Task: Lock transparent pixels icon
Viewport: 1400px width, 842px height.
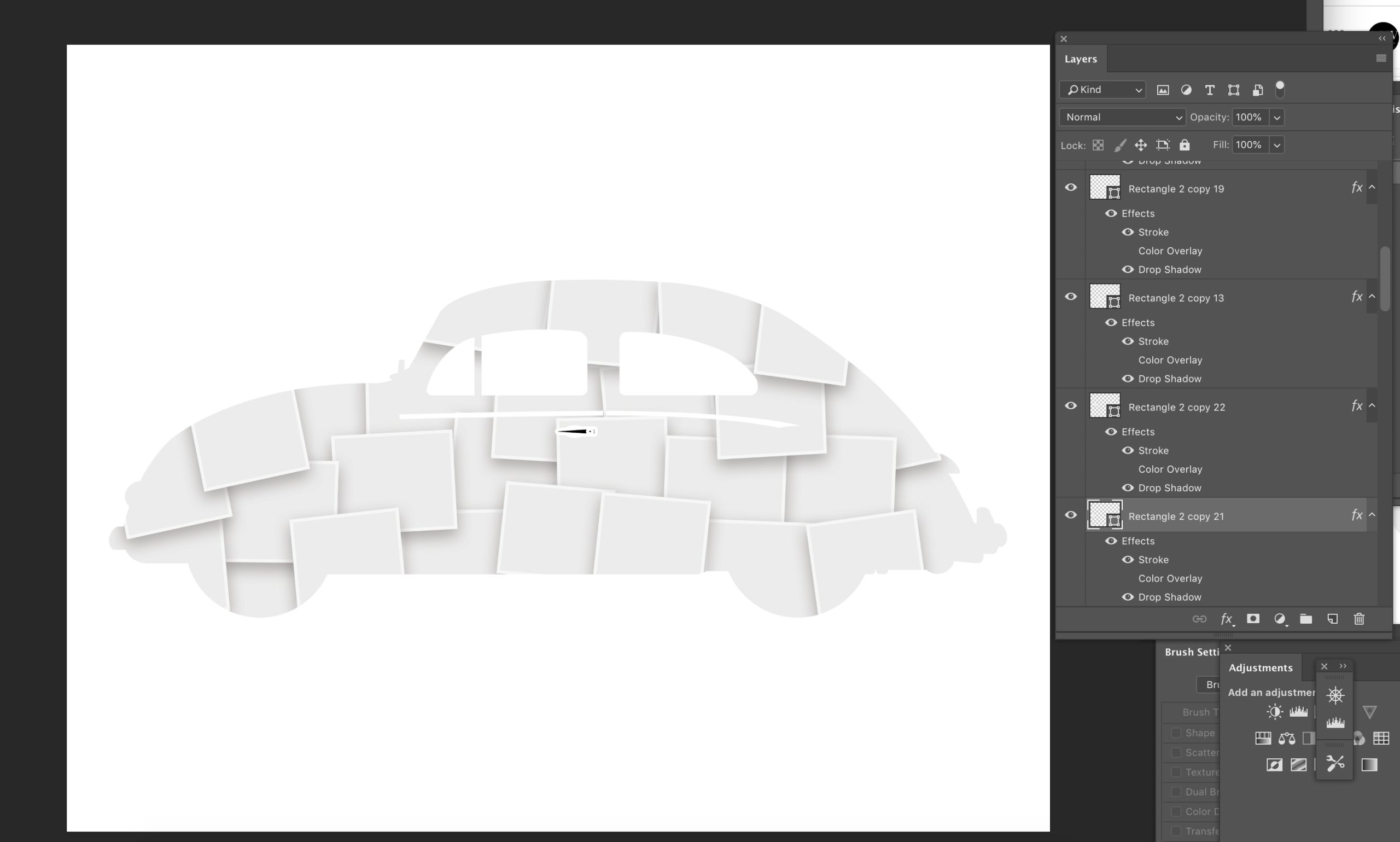Action: click(x=1098, y=145)
